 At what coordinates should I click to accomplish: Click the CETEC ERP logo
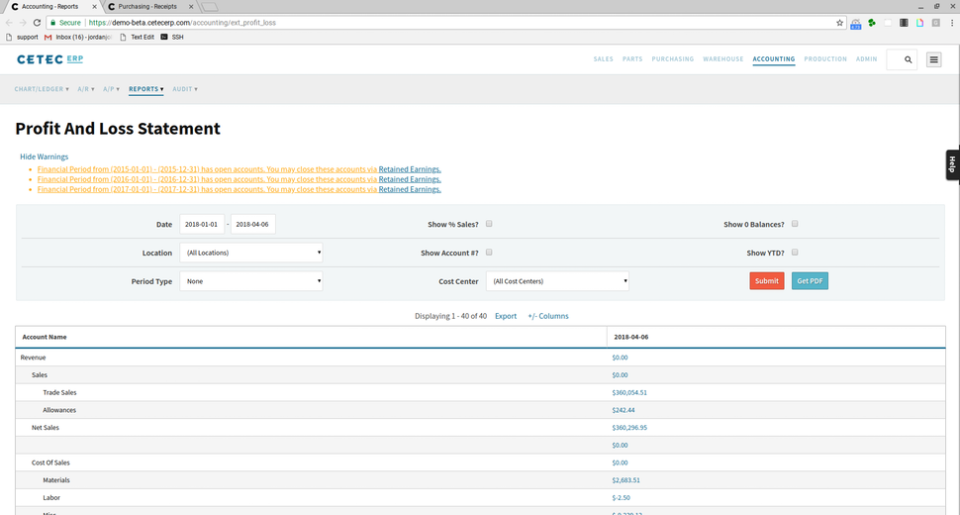[50, 59]
